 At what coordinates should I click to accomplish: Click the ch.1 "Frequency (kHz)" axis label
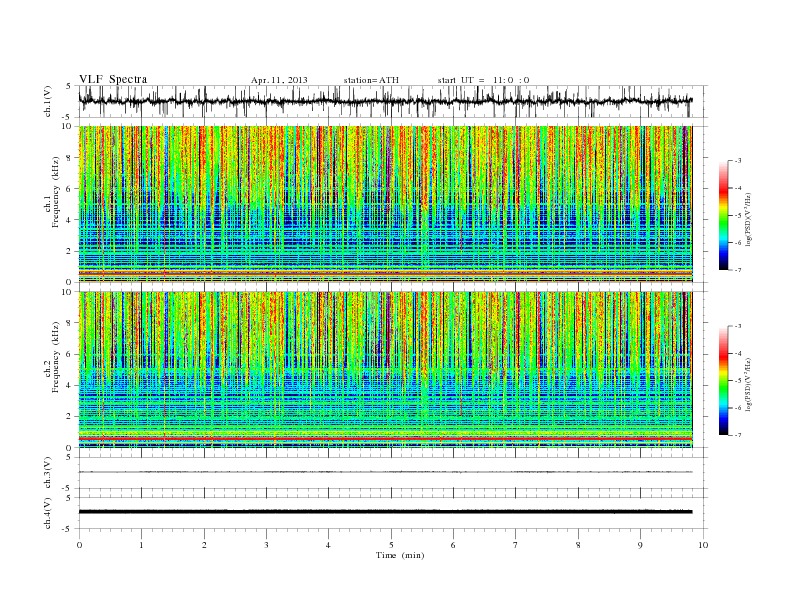tap(55, 192)
